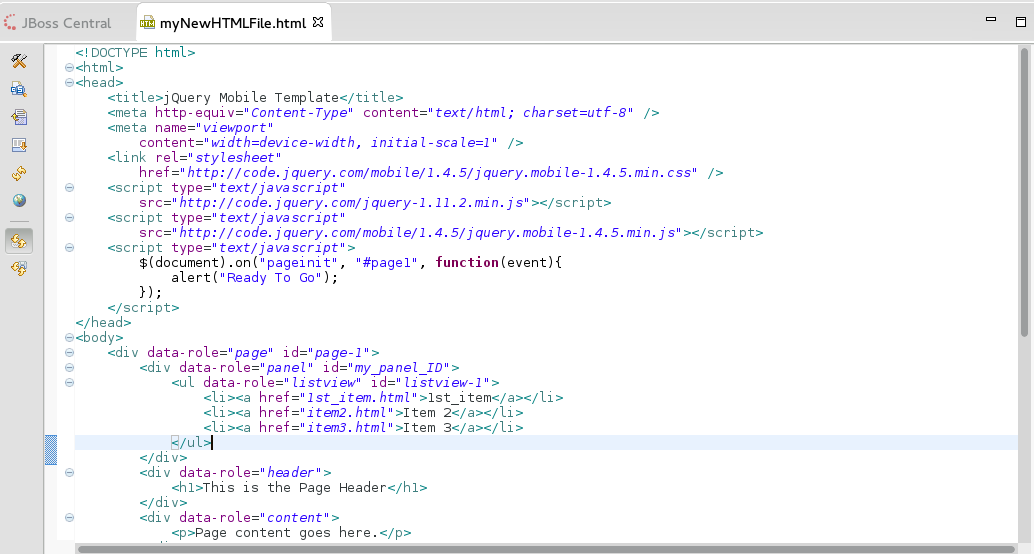Click the 'Page content goes here.' paragraph text
Viewport: 1034px width, 554px height.
287,532
